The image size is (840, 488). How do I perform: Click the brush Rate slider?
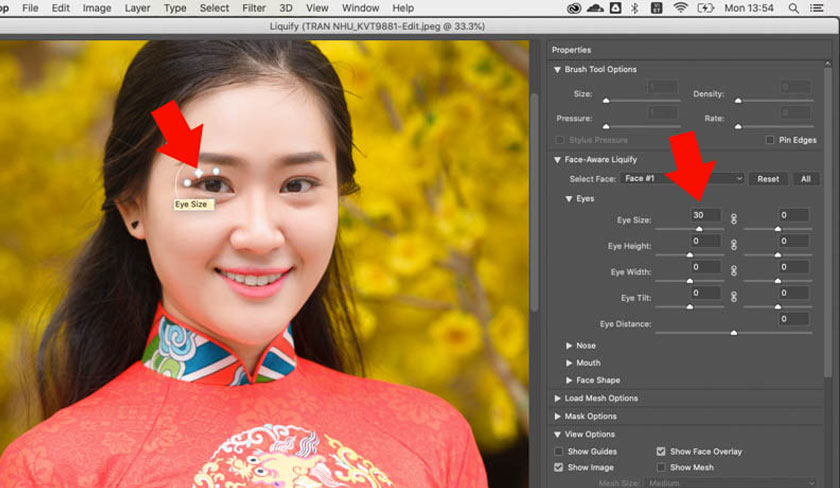[774, 126]
